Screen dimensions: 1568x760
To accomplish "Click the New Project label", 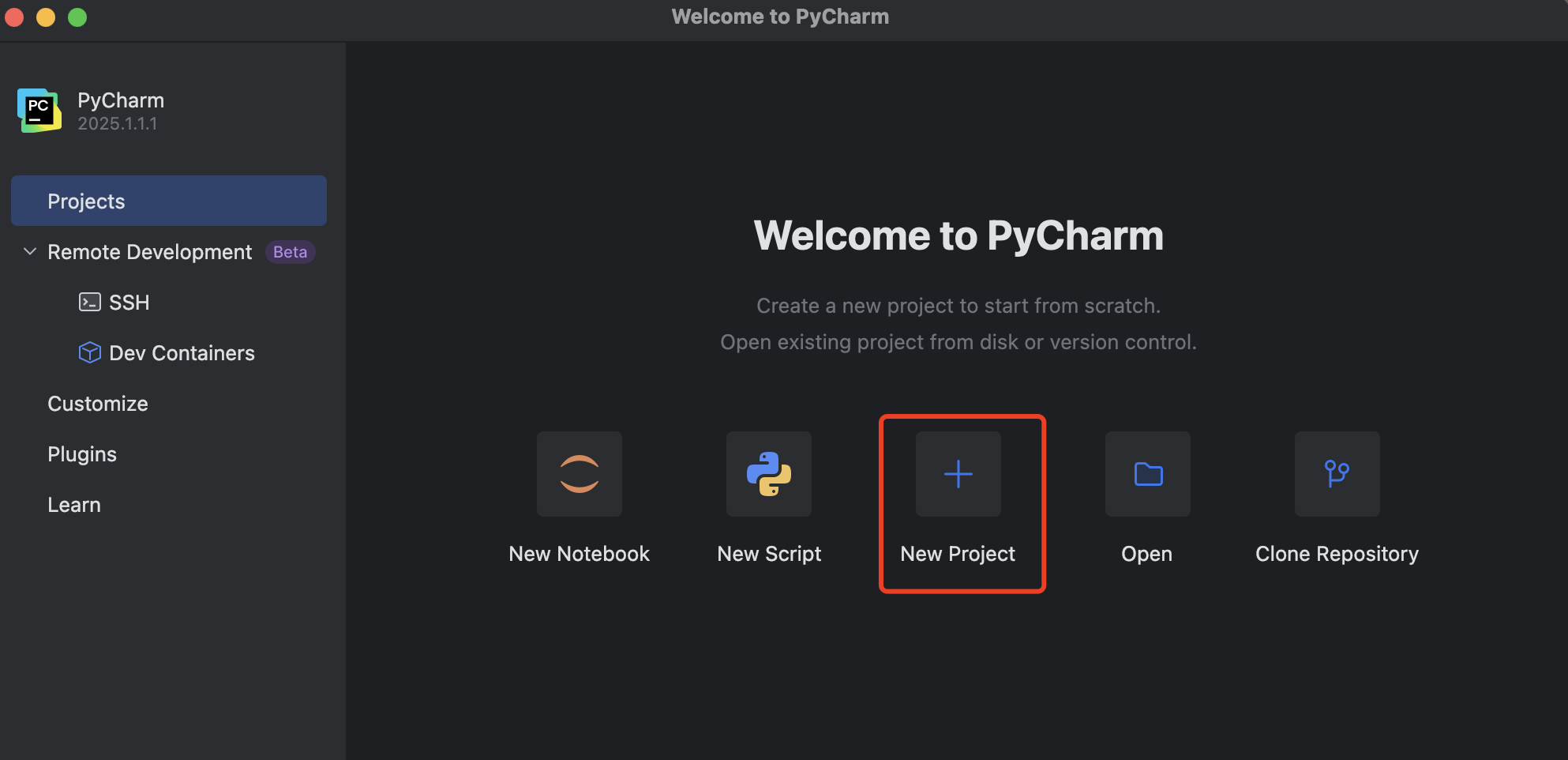I will click(x=958, y=554).
